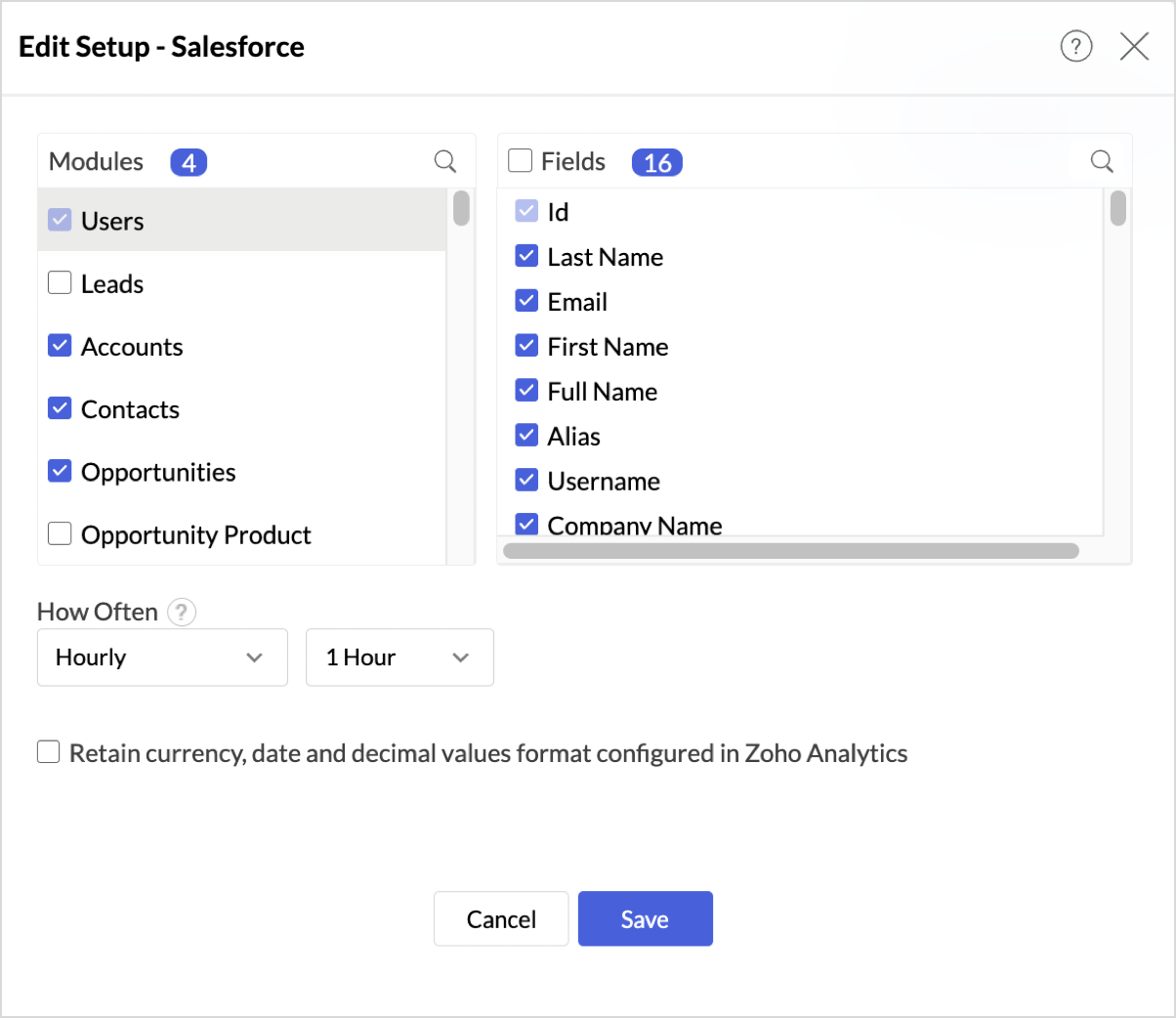The height and width of the screenshot is (1018, 1176).
Task: Select the Opportunities module label
Action: click(158, 473)
